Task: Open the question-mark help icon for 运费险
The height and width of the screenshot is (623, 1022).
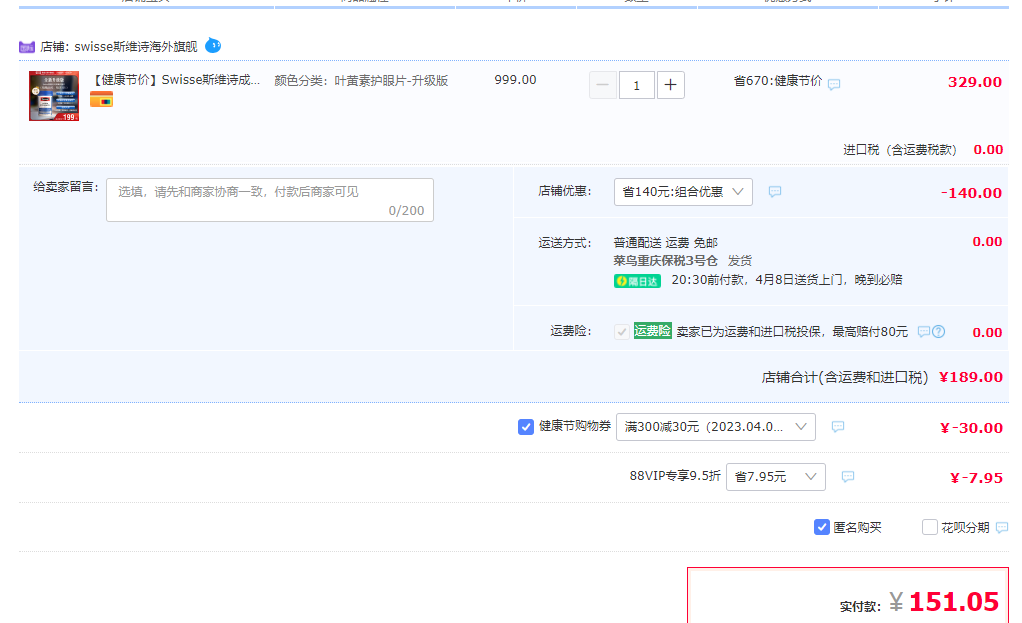Action: 939,332
